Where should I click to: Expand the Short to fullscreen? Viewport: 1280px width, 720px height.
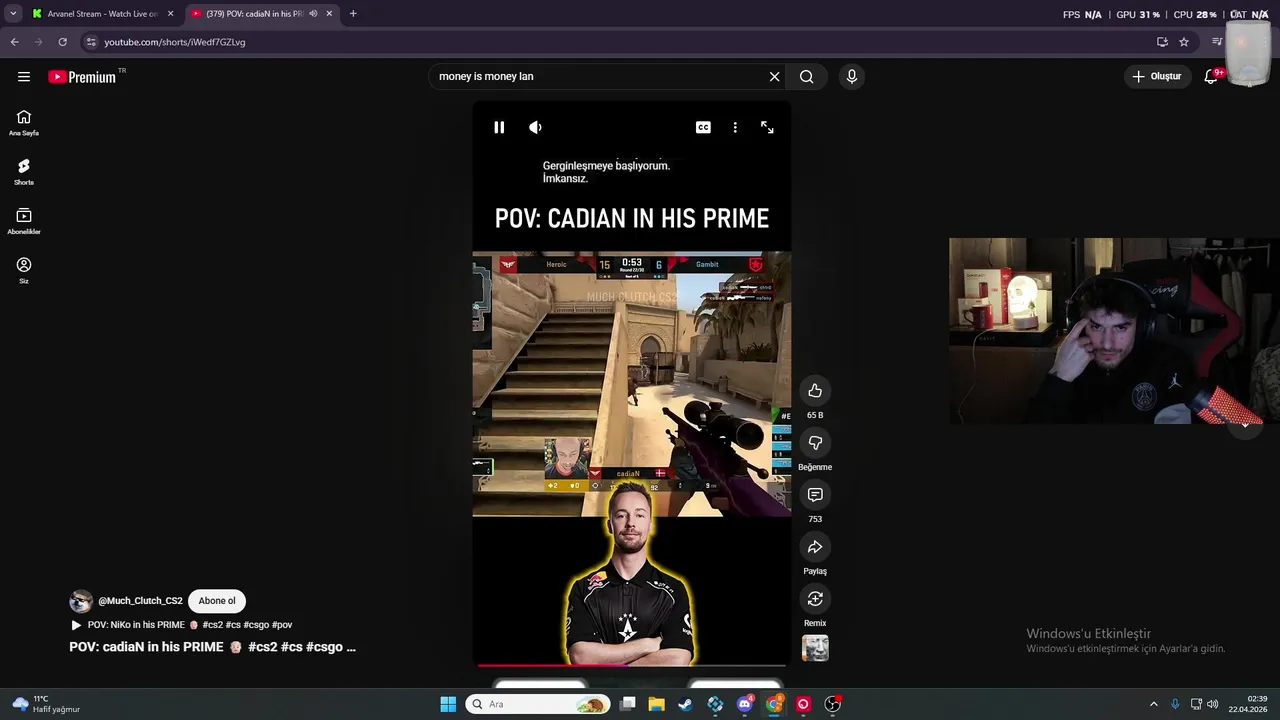click(x=767, y=127)
